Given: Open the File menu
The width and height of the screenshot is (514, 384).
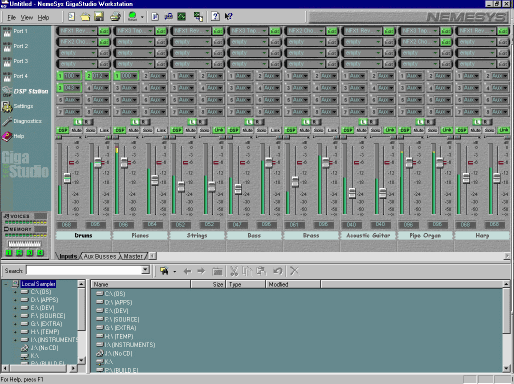Looking at the screenshot, I should 11,17.
